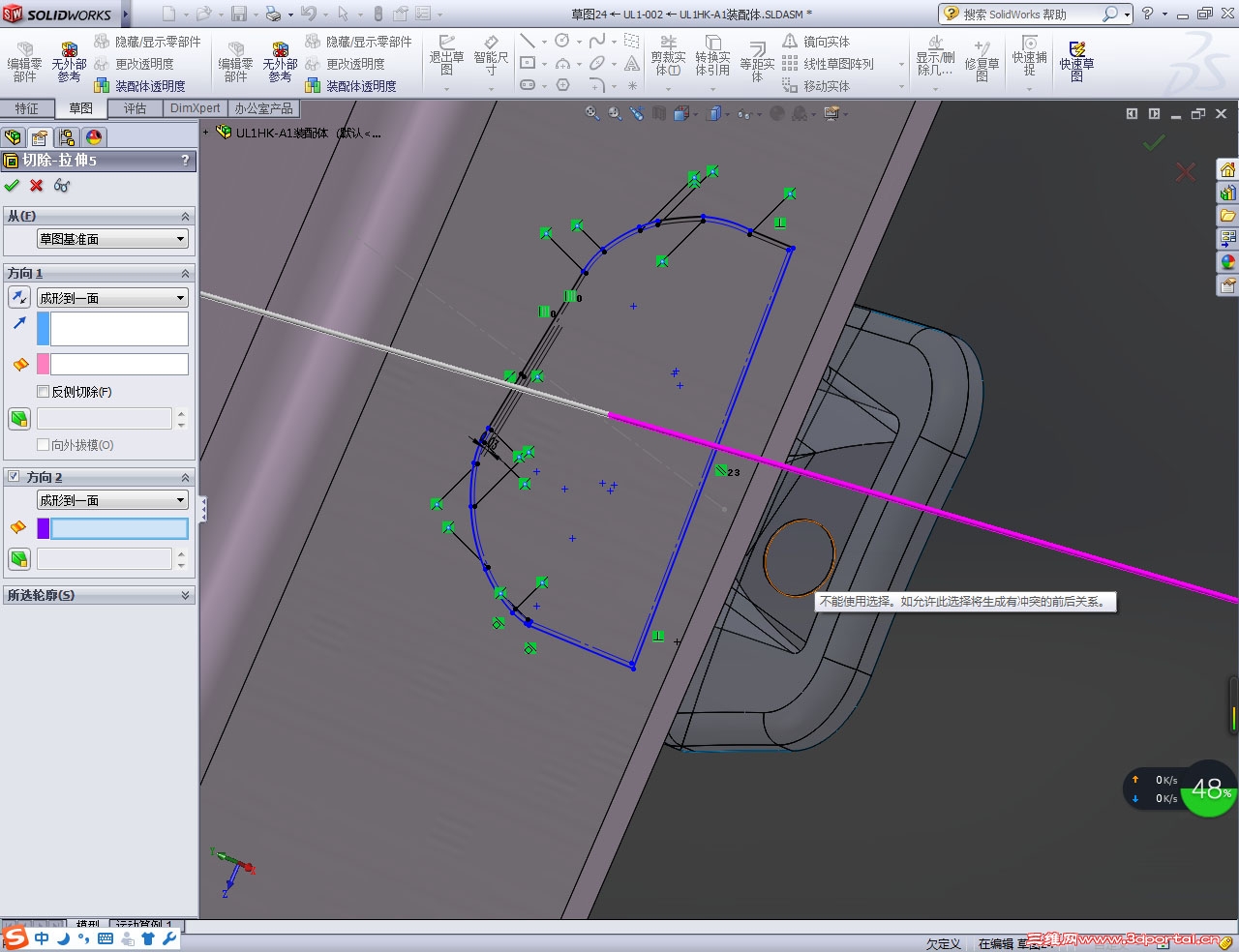
Task: Click the draft on/off button in 方向 2
Action: click(19, 559)
